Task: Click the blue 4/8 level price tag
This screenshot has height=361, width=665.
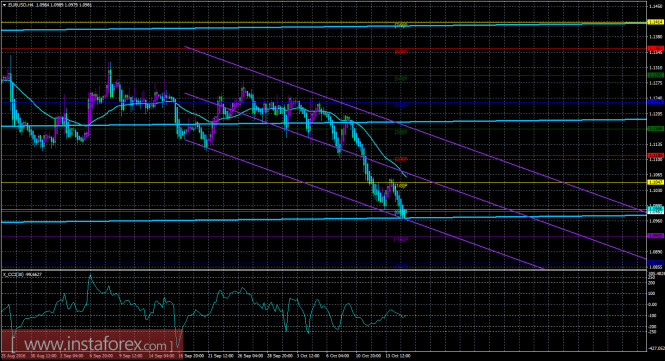Action: tap(655, 102)
